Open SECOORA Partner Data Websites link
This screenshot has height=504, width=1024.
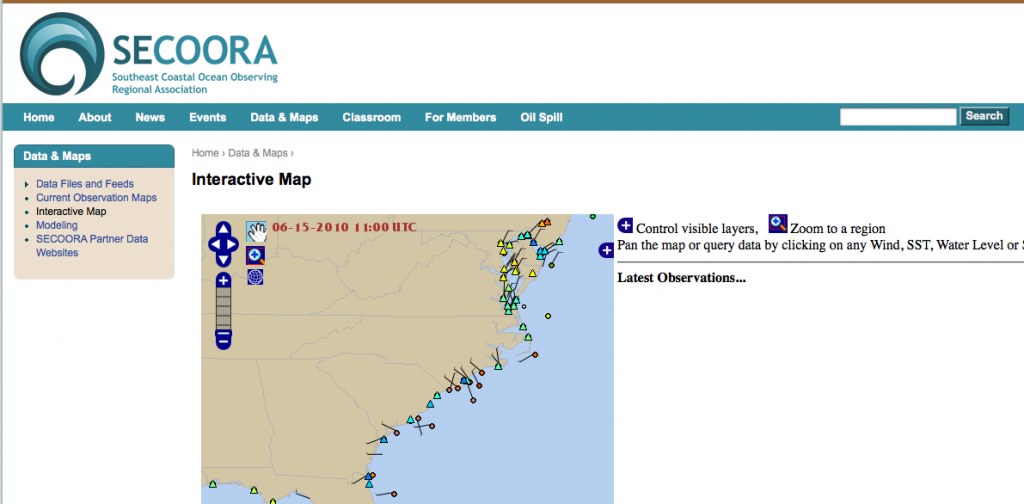(x=92, y=245)
